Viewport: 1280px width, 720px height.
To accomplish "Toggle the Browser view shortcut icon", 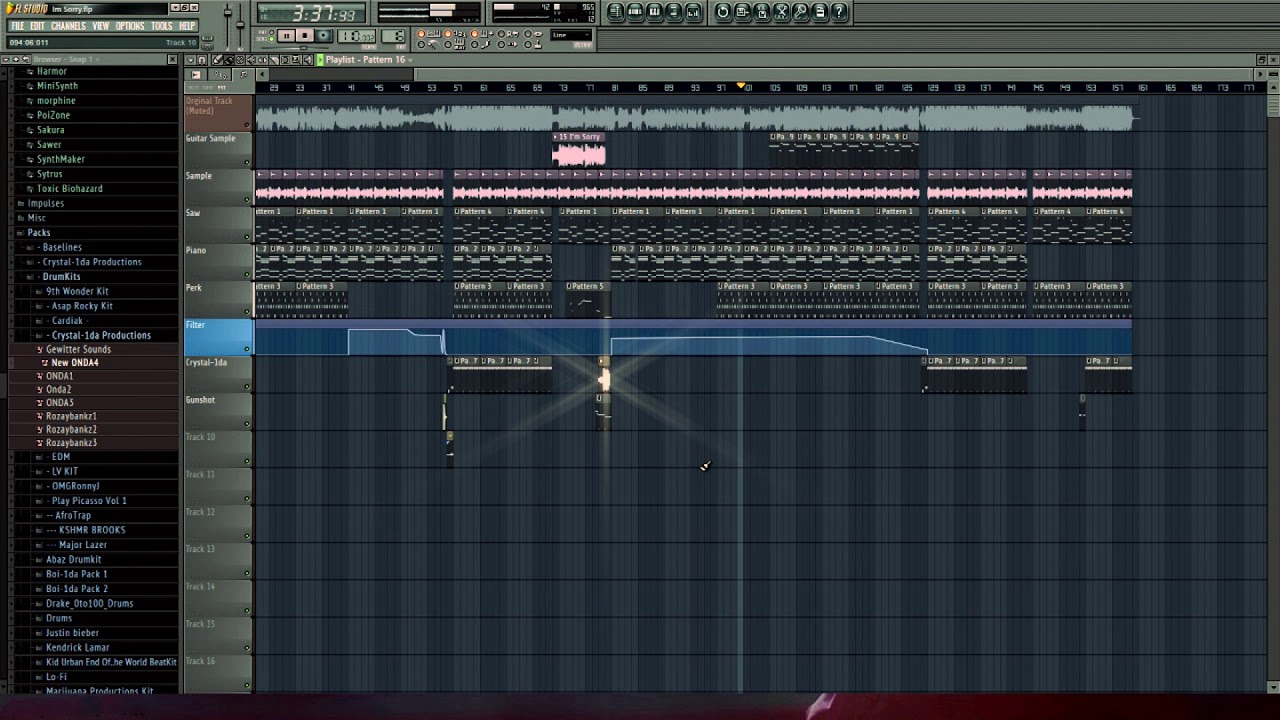I will pos(674,12).
